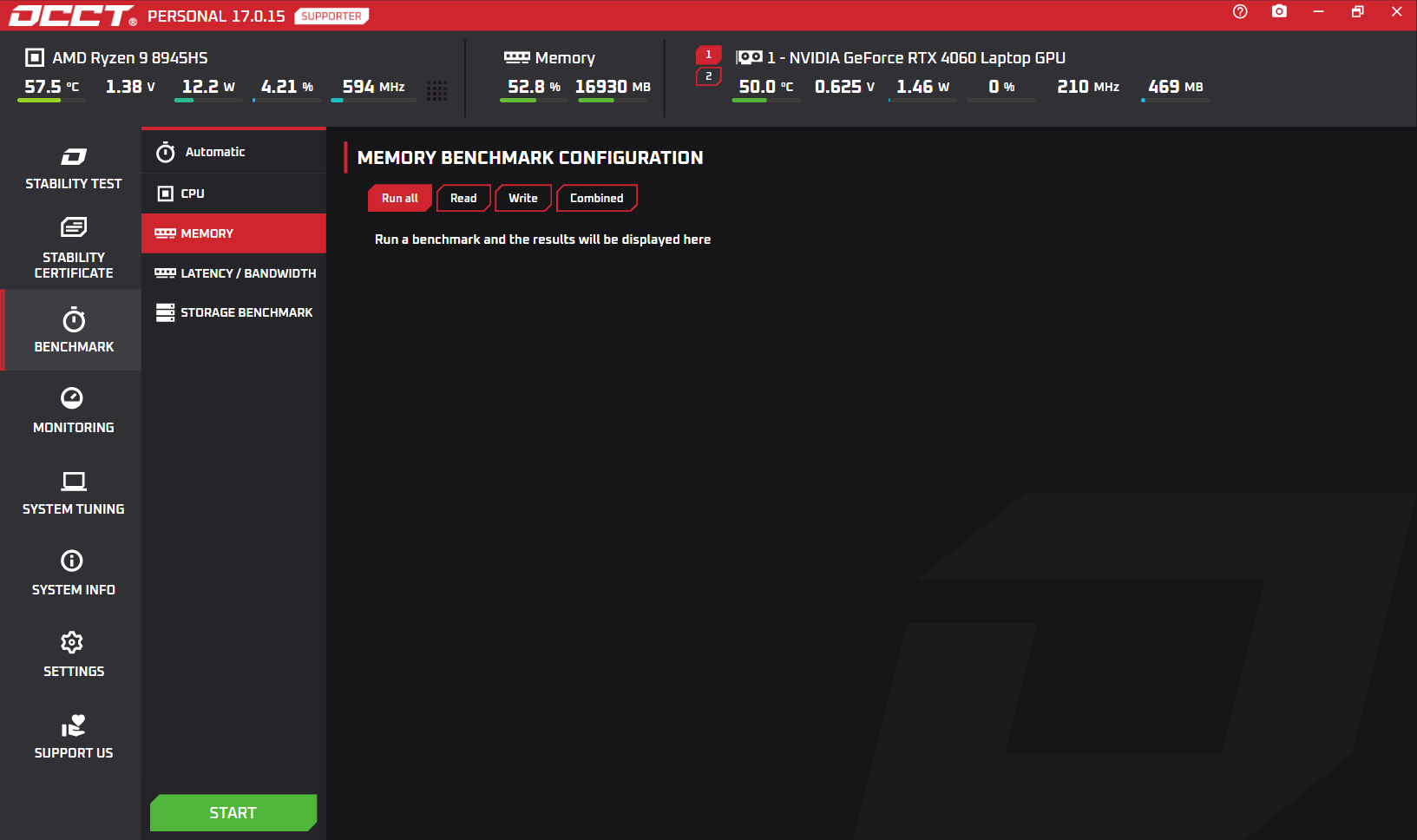Select GPU 1 indicator
Image resolution: width=1417 pixels, height=840 pixels.
point(708,55)
